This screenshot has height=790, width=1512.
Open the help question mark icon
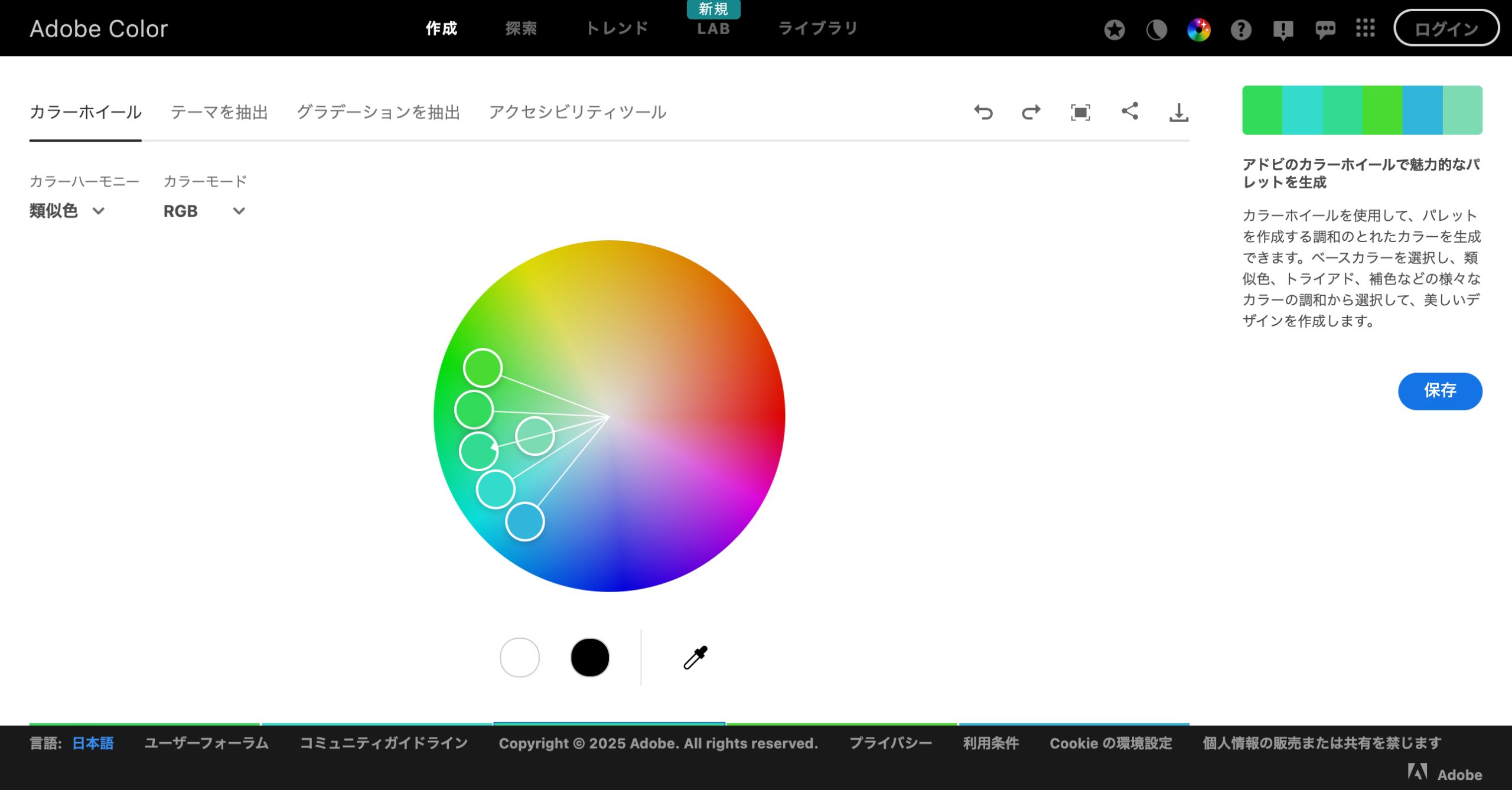point(1241,30)
